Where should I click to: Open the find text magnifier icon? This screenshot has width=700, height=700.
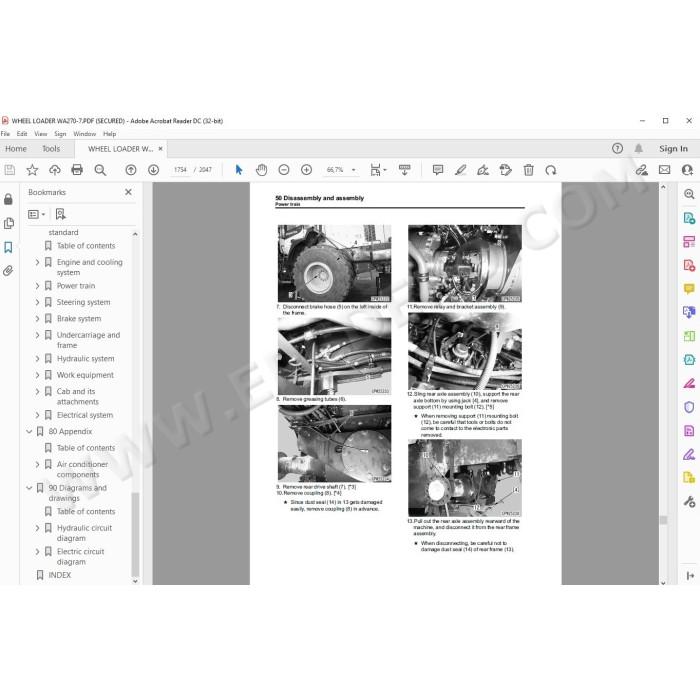point(100,170)
